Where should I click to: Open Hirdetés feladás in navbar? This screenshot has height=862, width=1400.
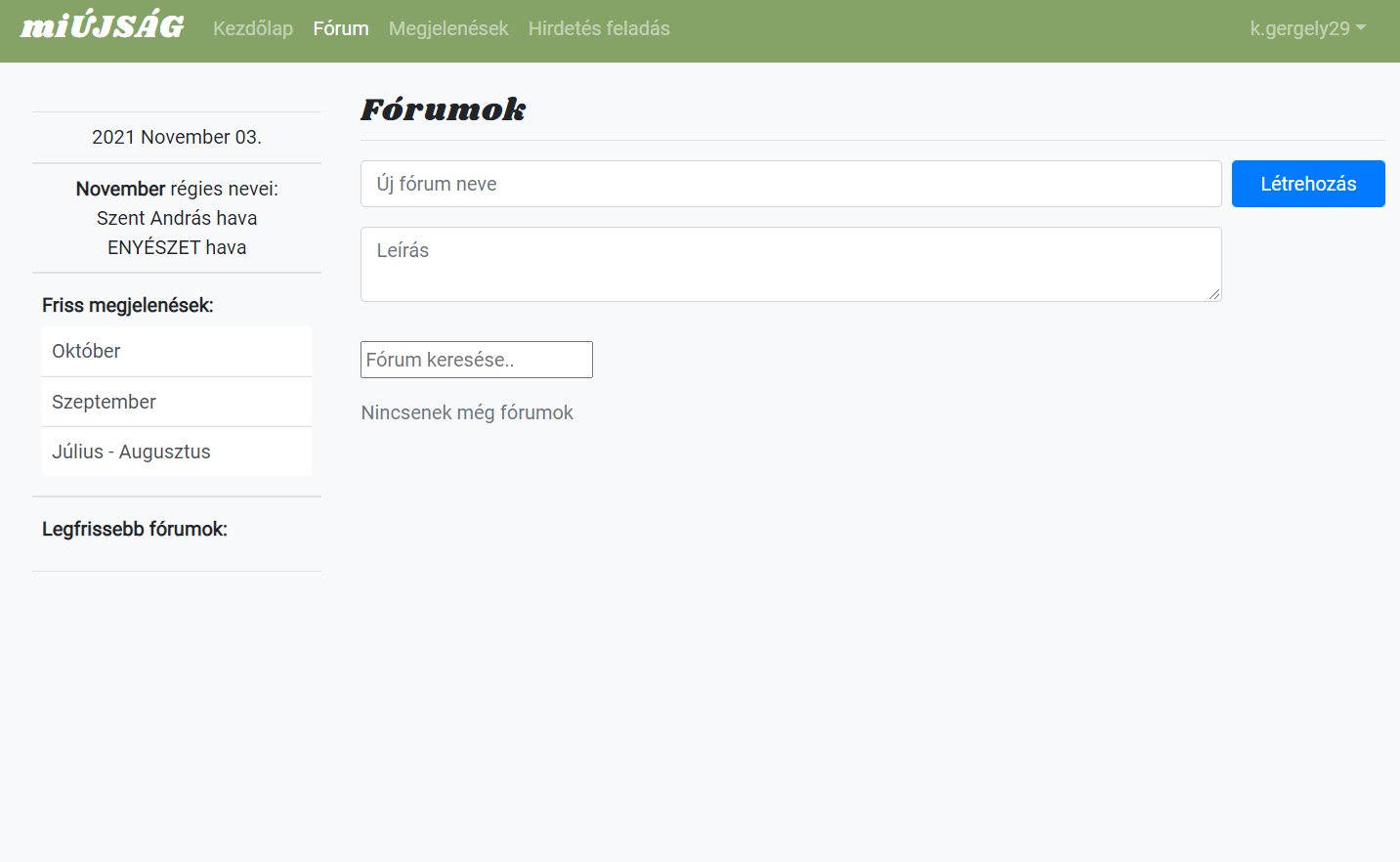(599, 28)
